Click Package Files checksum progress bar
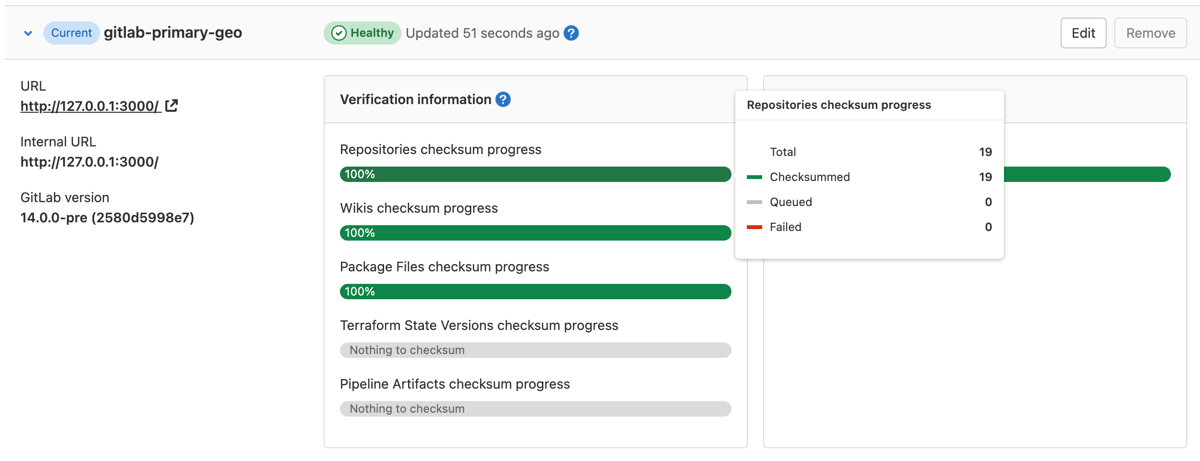The height and width of the screenshot is (461, 1200). tap(535, 292)
